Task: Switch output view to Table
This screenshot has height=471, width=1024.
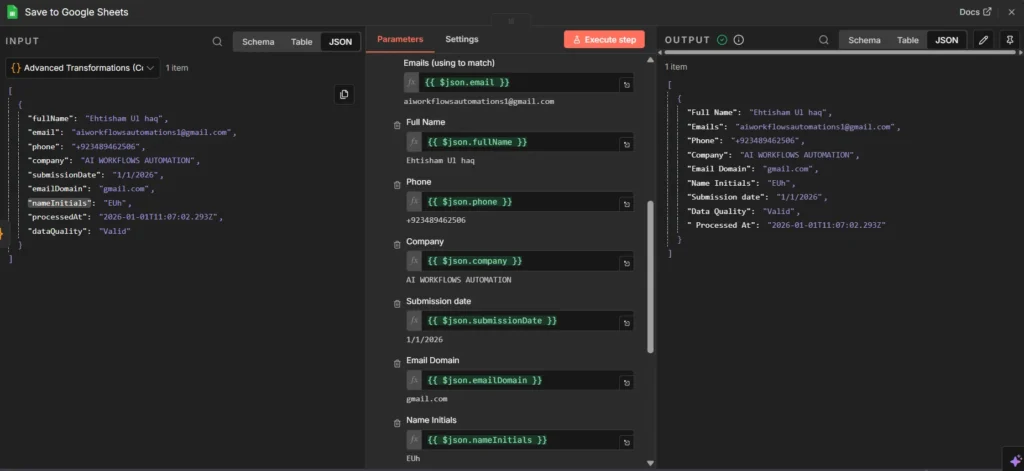Action: pos(907,40)
